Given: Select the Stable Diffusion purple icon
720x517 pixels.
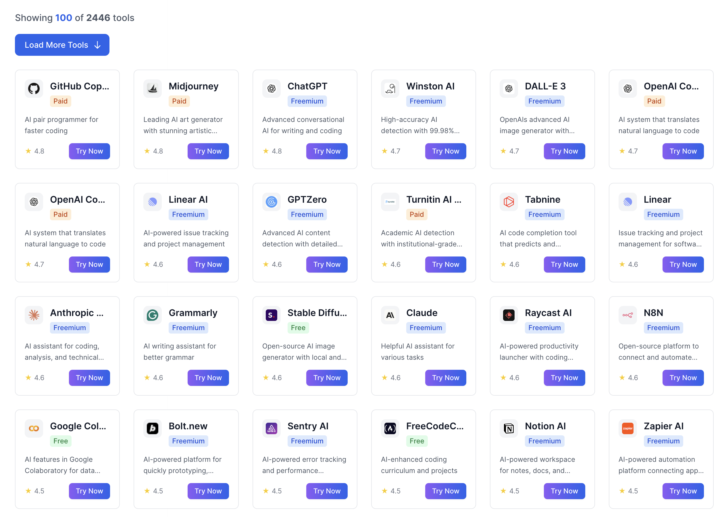Looking at the screenshot, I should pyautogui.click(x=271, y=315).
